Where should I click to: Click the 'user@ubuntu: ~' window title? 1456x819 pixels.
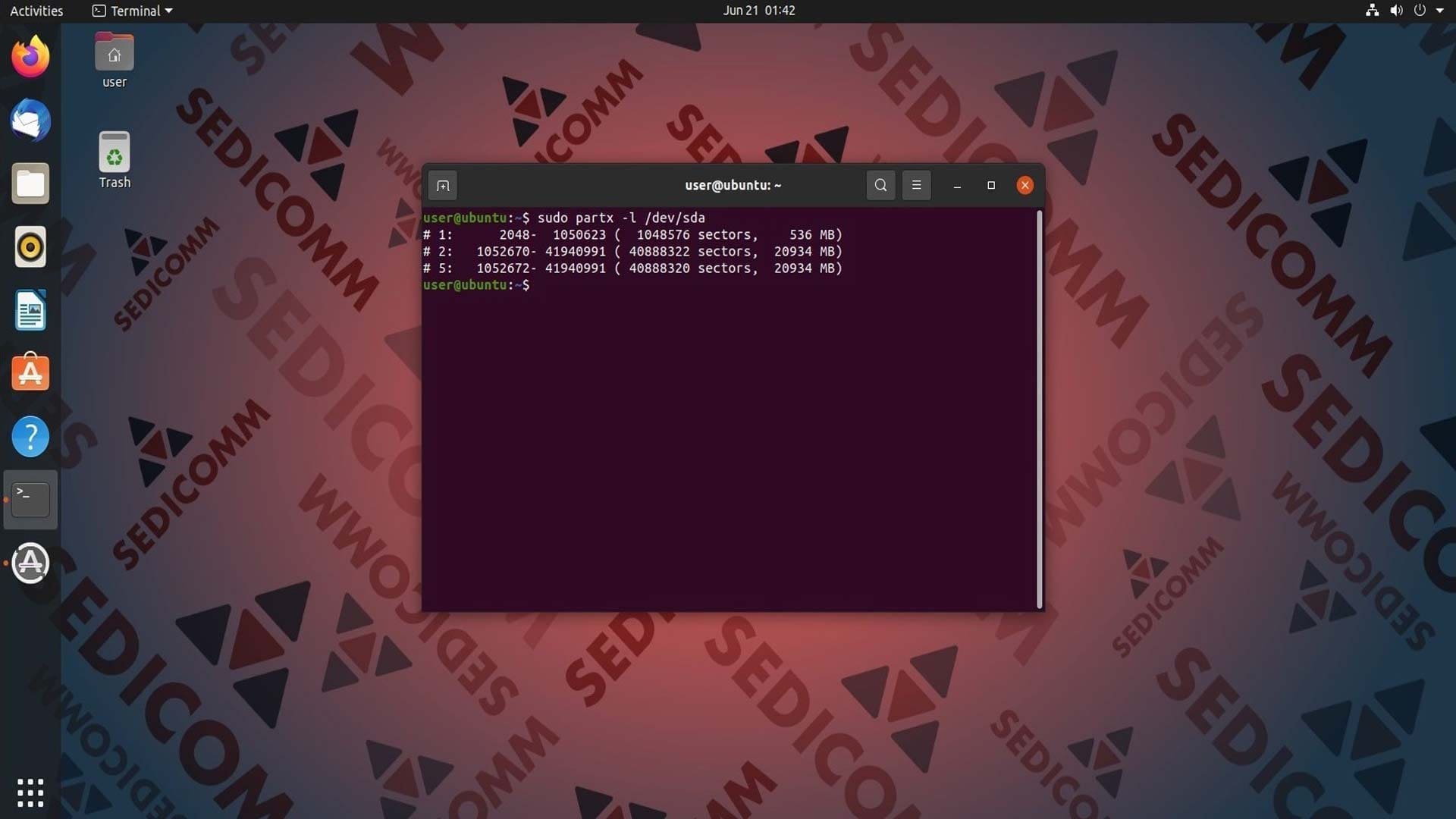point(733,185)
